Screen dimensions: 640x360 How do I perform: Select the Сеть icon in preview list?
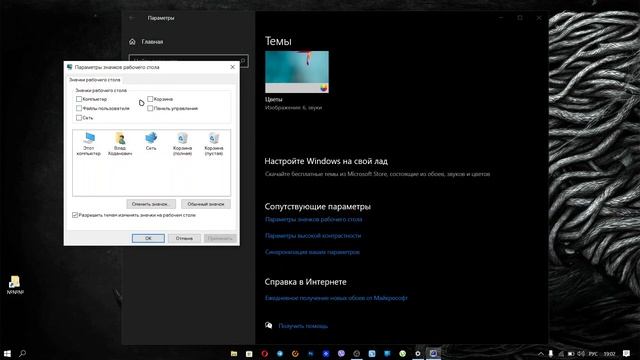point(151,141)
